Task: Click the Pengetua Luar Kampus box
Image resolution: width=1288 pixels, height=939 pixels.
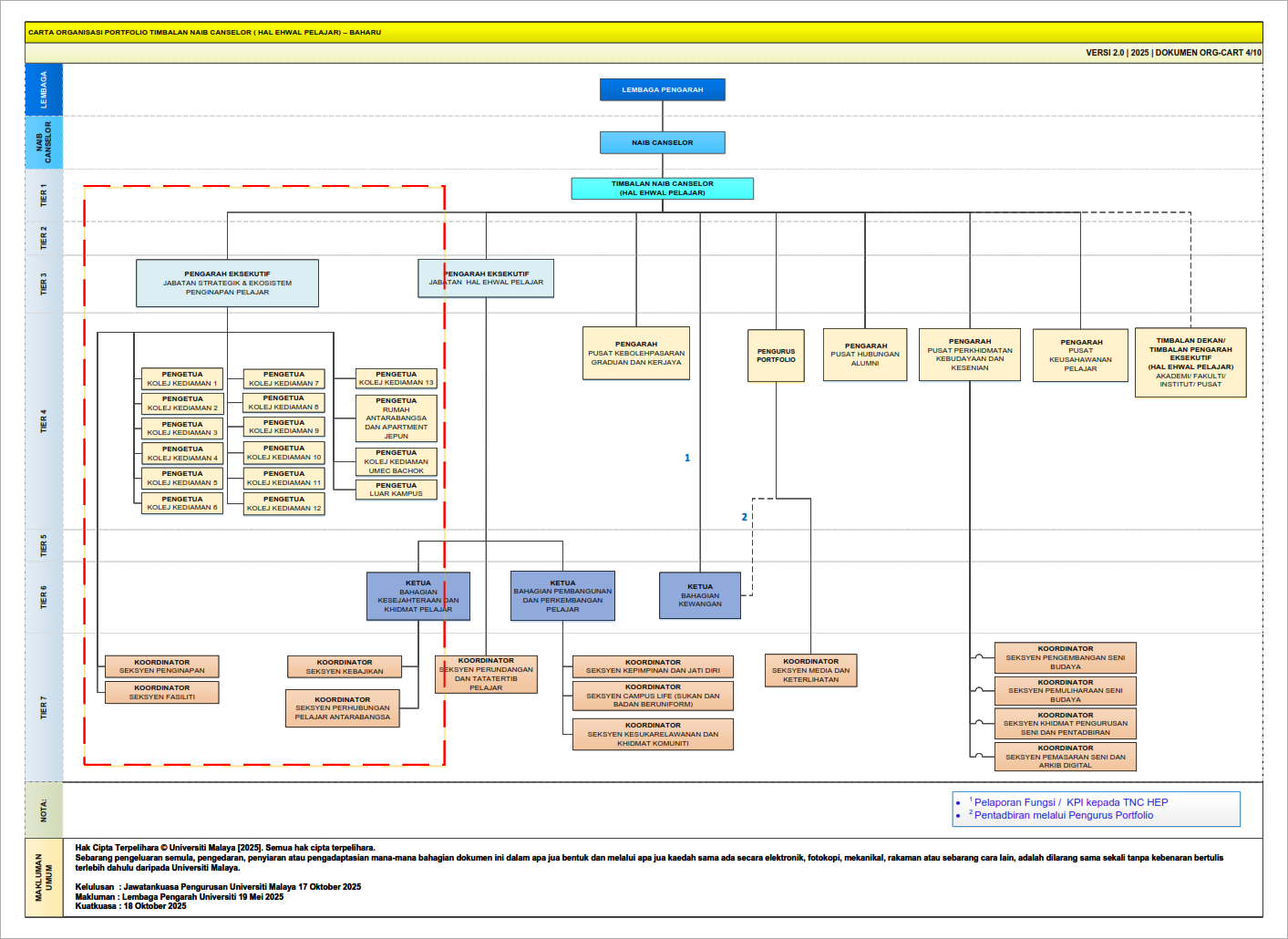Action: (x=396, y=490)
